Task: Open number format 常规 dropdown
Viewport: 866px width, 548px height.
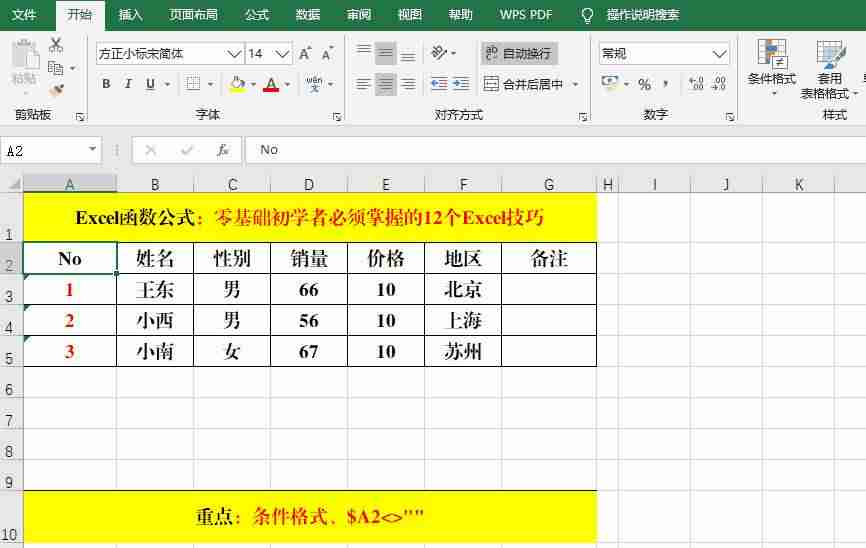Action: coord(719,54)
